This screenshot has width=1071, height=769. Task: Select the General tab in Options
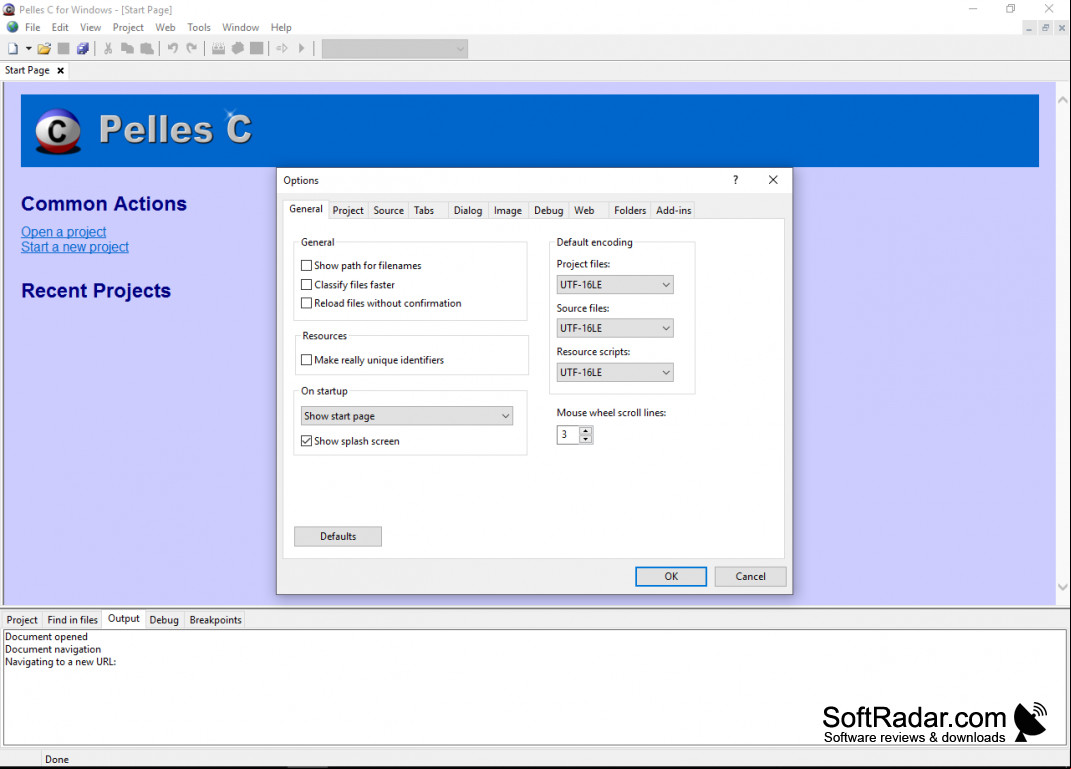pos(306,209)
